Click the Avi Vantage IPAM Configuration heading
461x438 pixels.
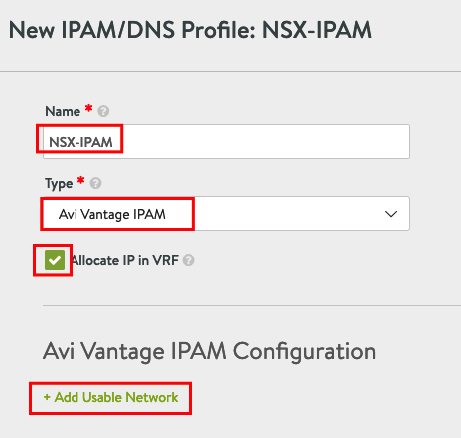pyautogui.click(x=210, y=351)
